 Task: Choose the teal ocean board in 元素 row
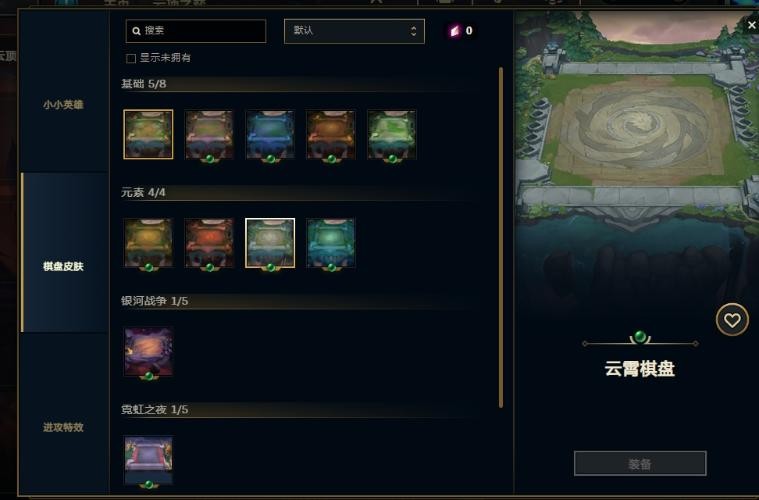click(x=331, y=243)
